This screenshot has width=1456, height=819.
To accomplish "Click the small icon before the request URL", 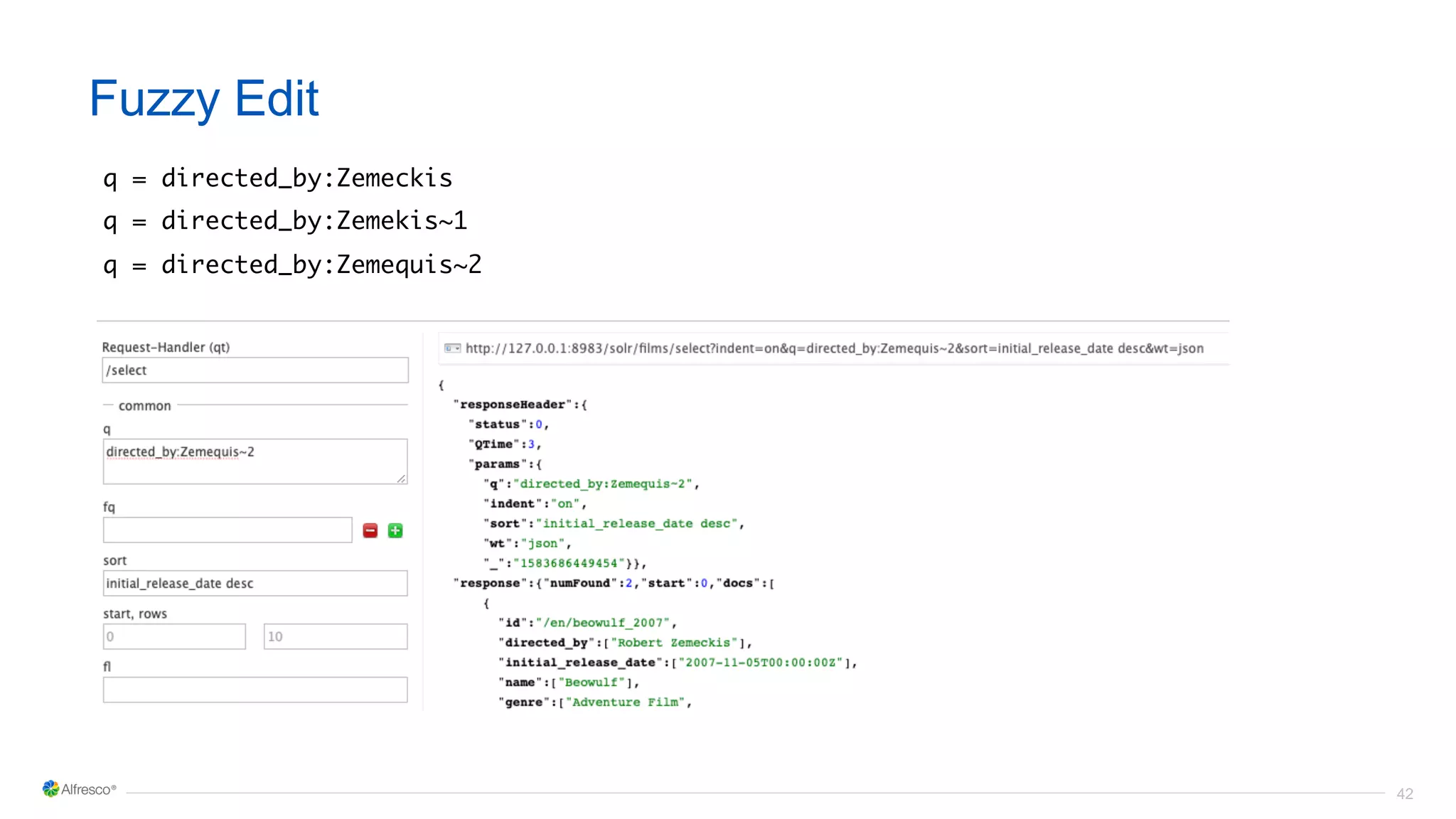I will (x=452, y=348).
